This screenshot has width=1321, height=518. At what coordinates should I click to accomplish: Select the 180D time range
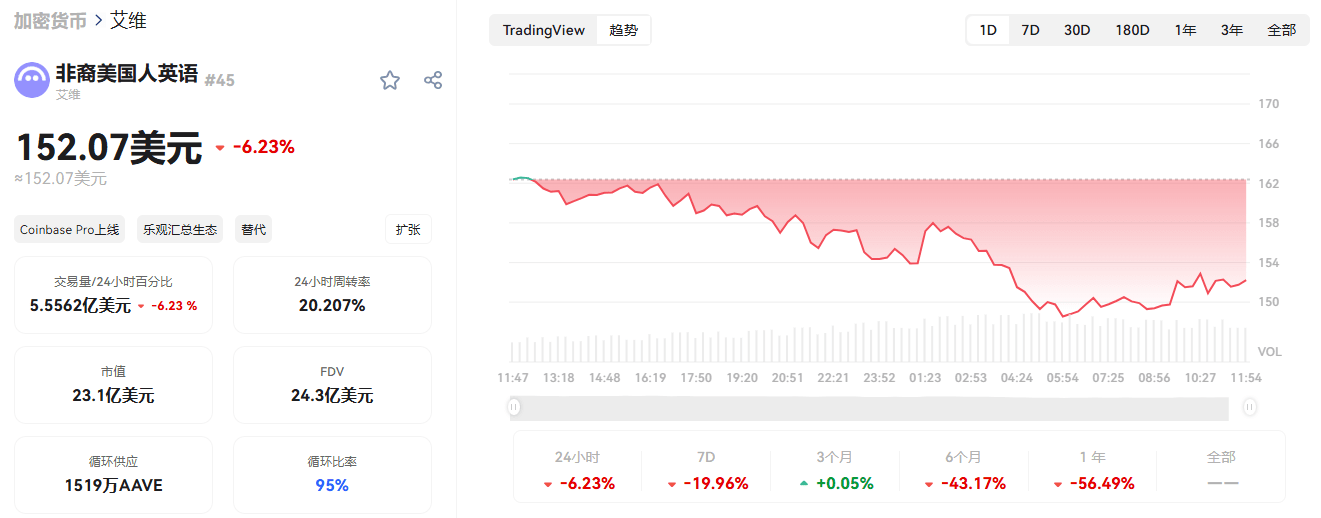pyautogui.click(x=1132, y=30)
